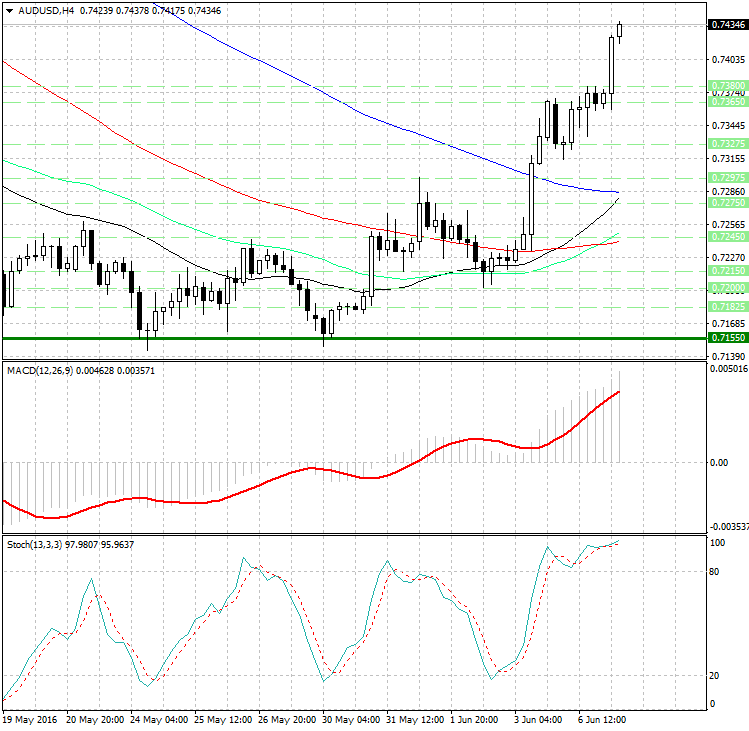Open the chart menu triangle beside AUDUSD,H4
The height and width of the screenshot is (731, 749).
[10, 11]
